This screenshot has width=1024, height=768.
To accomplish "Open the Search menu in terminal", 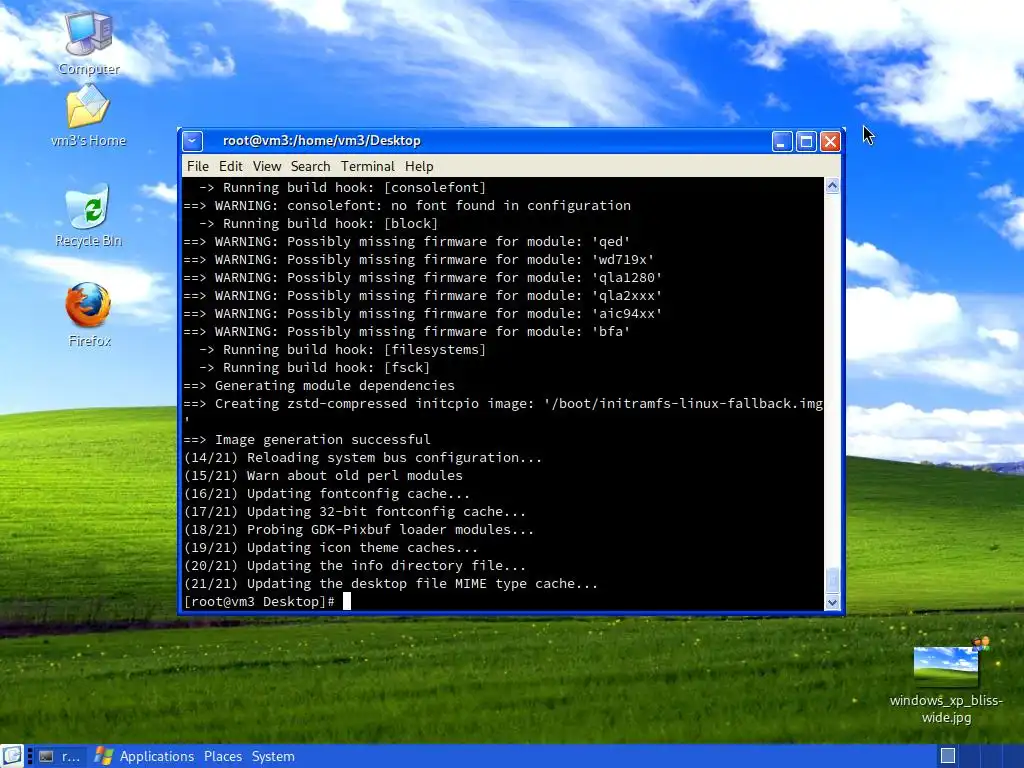I will click(310, 167).
